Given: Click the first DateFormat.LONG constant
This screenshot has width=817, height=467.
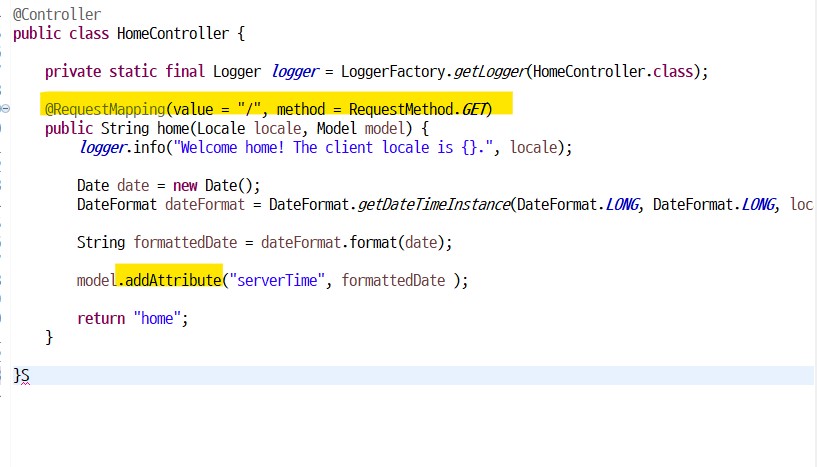Looking at the screenshot, I should pyautogui.click(x=578, y=204).
